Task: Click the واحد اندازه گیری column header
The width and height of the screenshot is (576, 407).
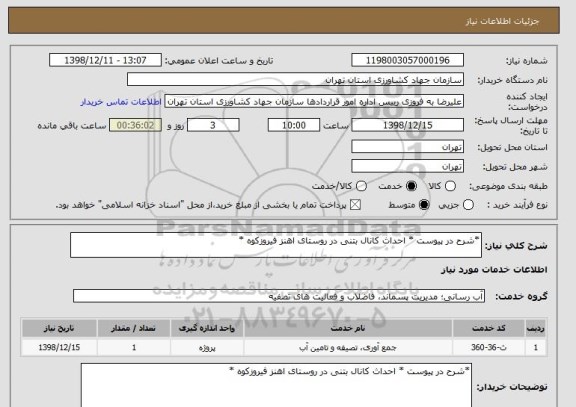Action: tap(207, 328)
